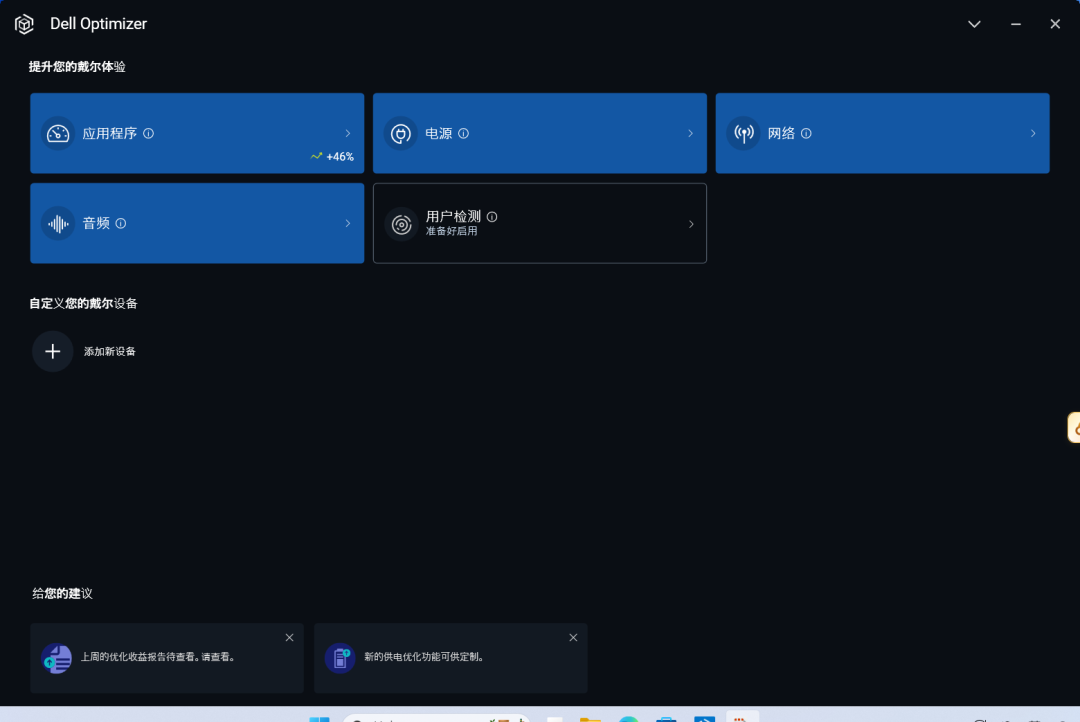Open the 应用程序 card label
This screenshot has width=1080, height=722.
110,134
